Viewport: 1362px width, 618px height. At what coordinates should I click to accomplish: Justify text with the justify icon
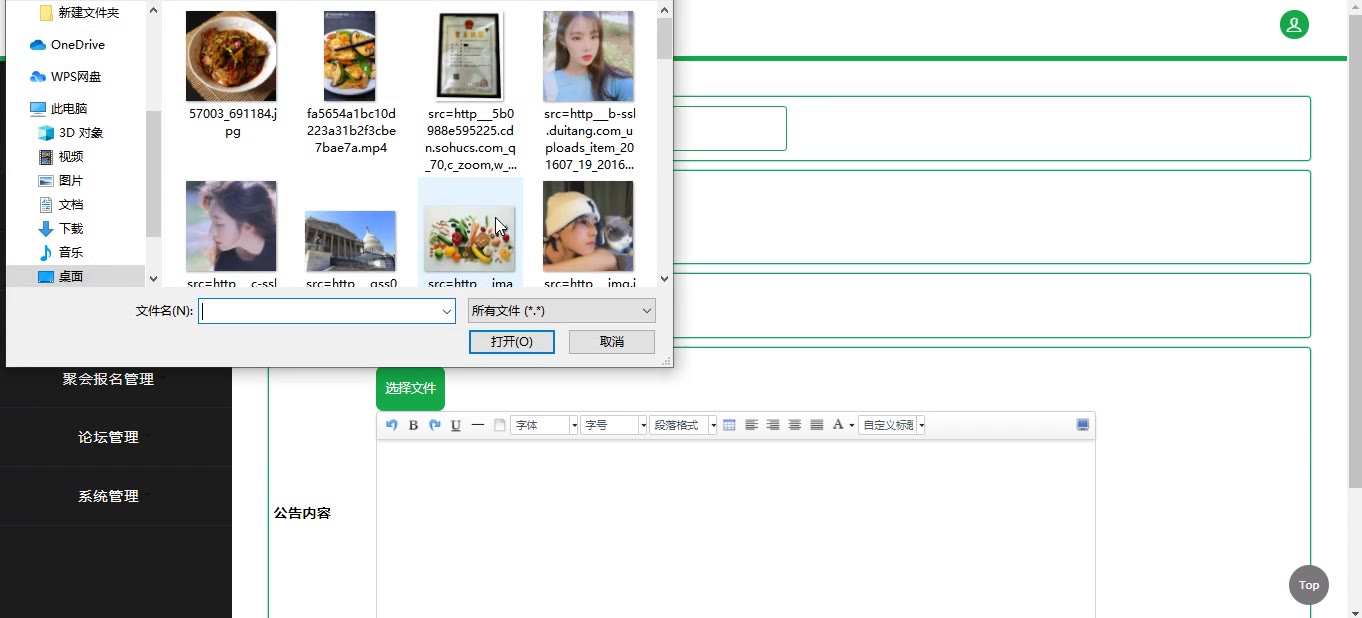[817, 425]
